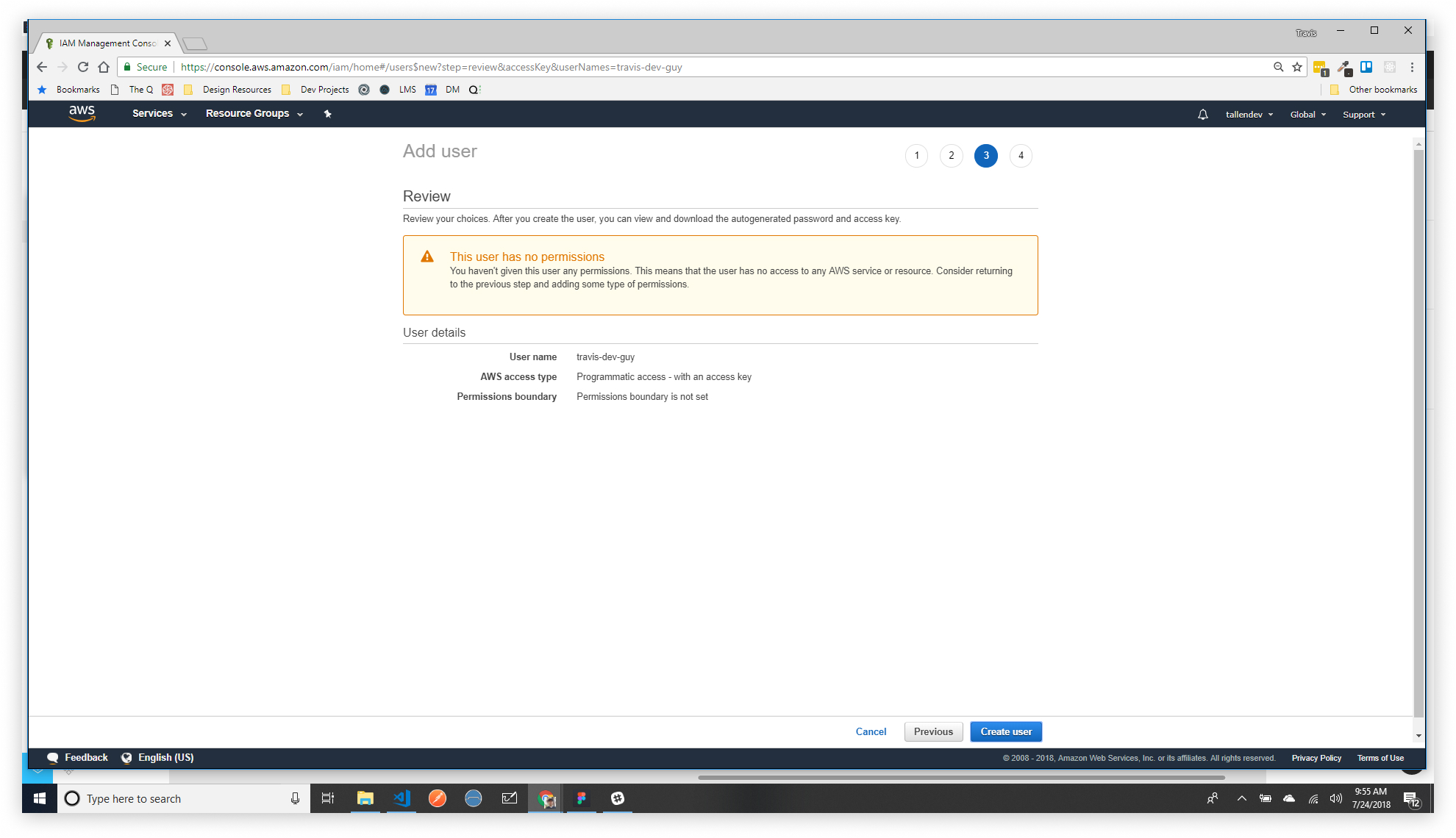
Task: Open File Explorer from the taskbar
Action: [x=365, y=798]
